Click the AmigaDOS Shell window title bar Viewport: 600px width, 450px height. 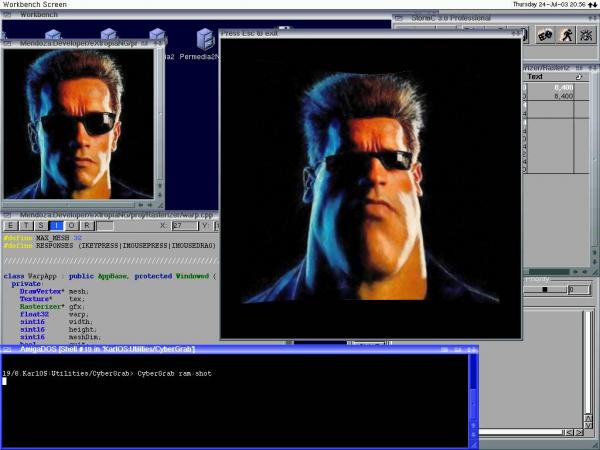(239, 349)
